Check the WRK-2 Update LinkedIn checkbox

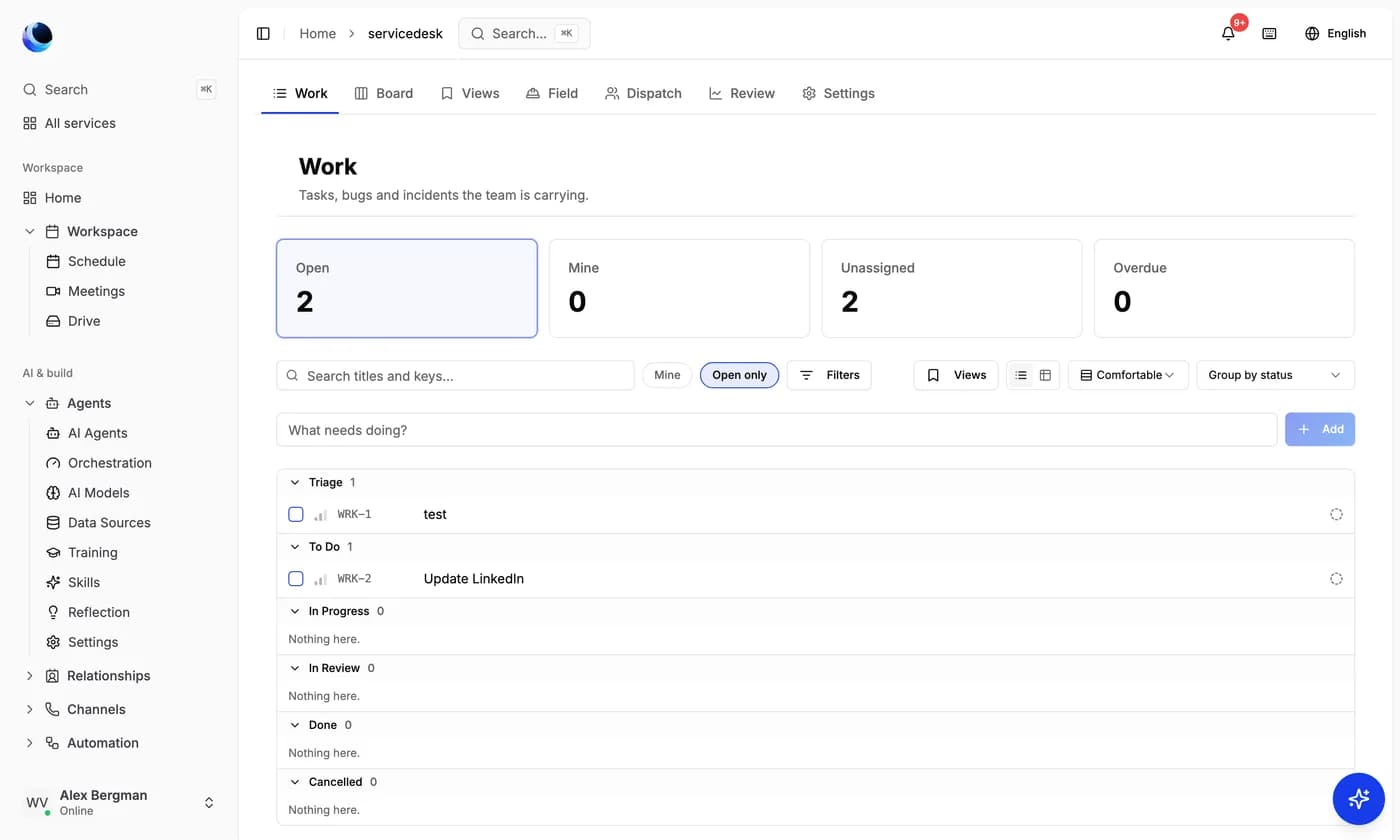coord(296,579)
